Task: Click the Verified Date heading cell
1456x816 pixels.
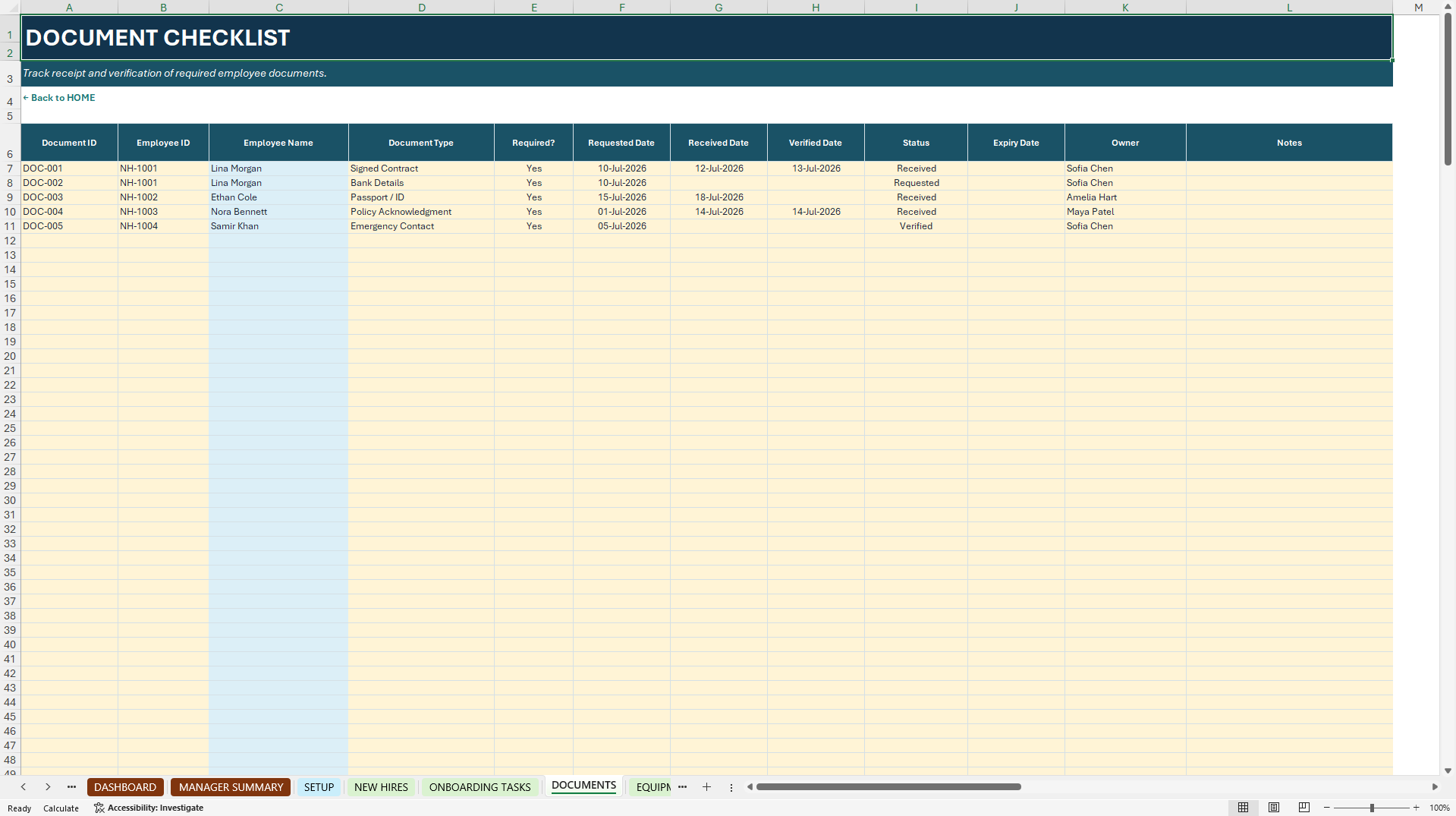Action: 816,143
